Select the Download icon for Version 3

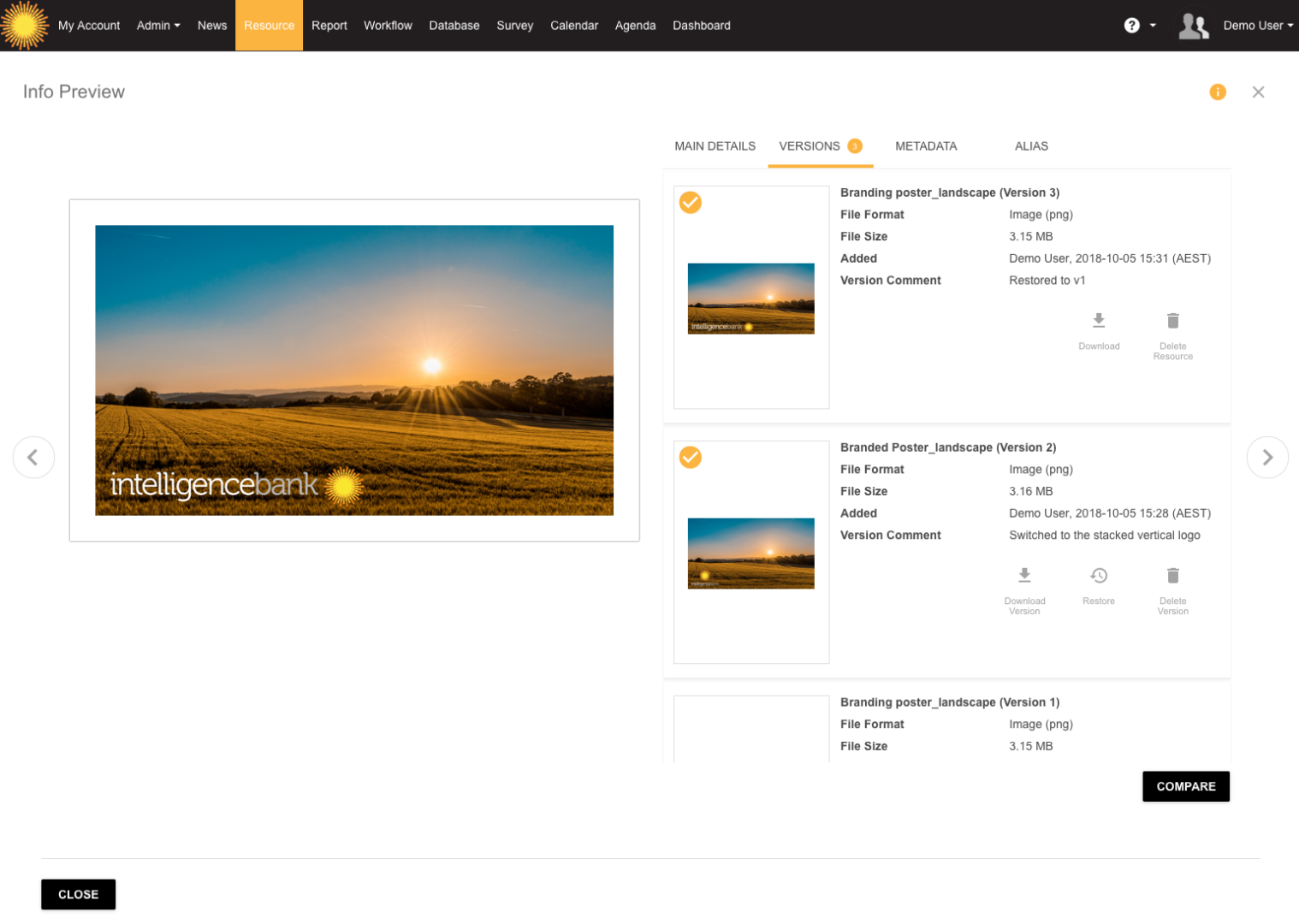pyautogui.click(x=1099, y=321)
